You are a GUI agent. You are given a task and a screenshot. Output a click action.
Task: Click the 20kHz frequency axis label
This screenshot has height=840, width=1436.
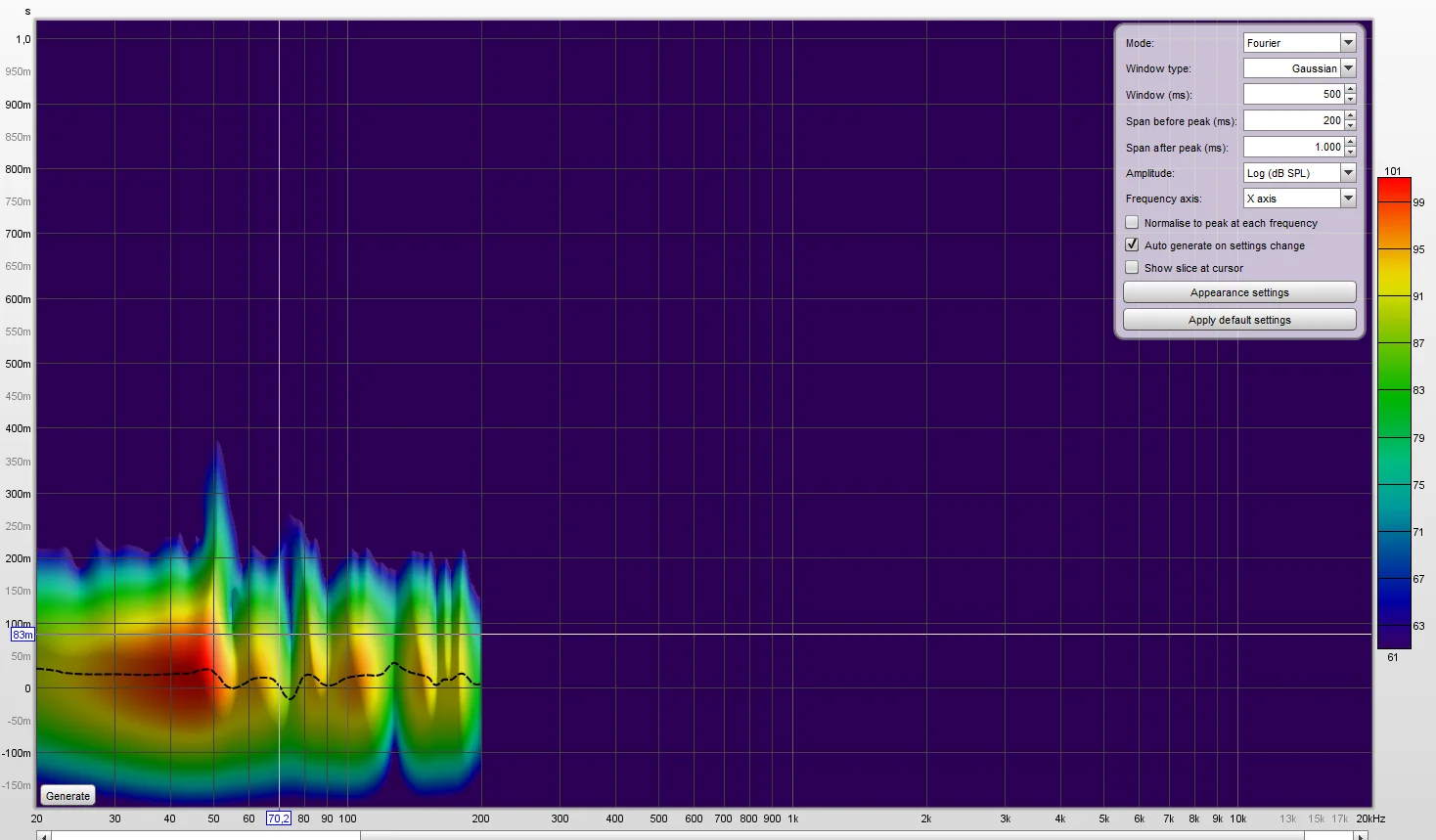click(1370, 818)
